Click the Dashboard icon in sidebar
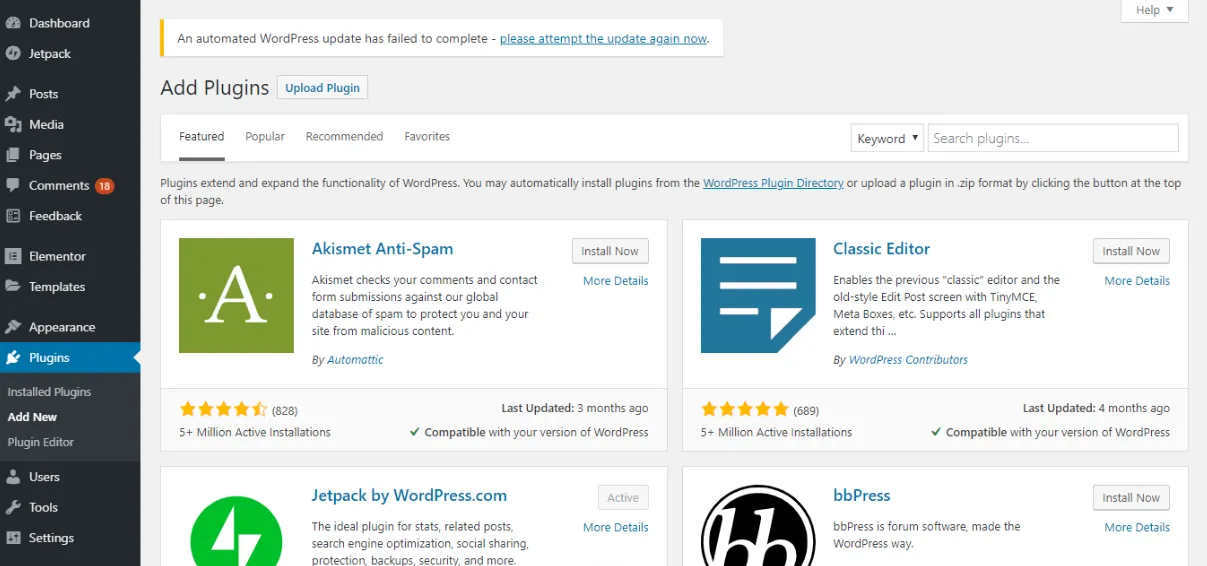The image size is (1207, 566). point(13,23)
